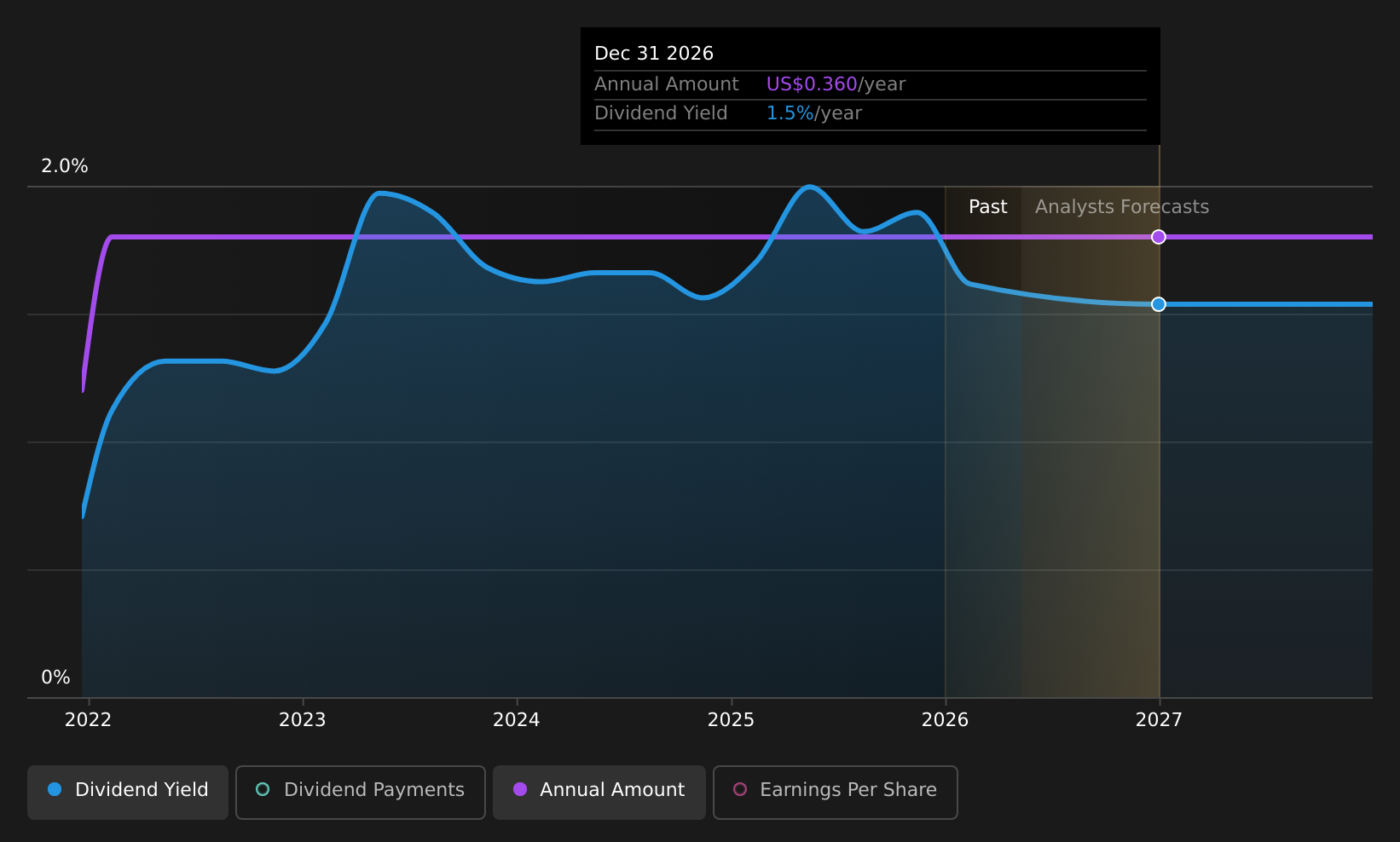Enable the Dividend Payments series
The width and height of the screenshot is (1400, 842).
(x=361, y=792)
